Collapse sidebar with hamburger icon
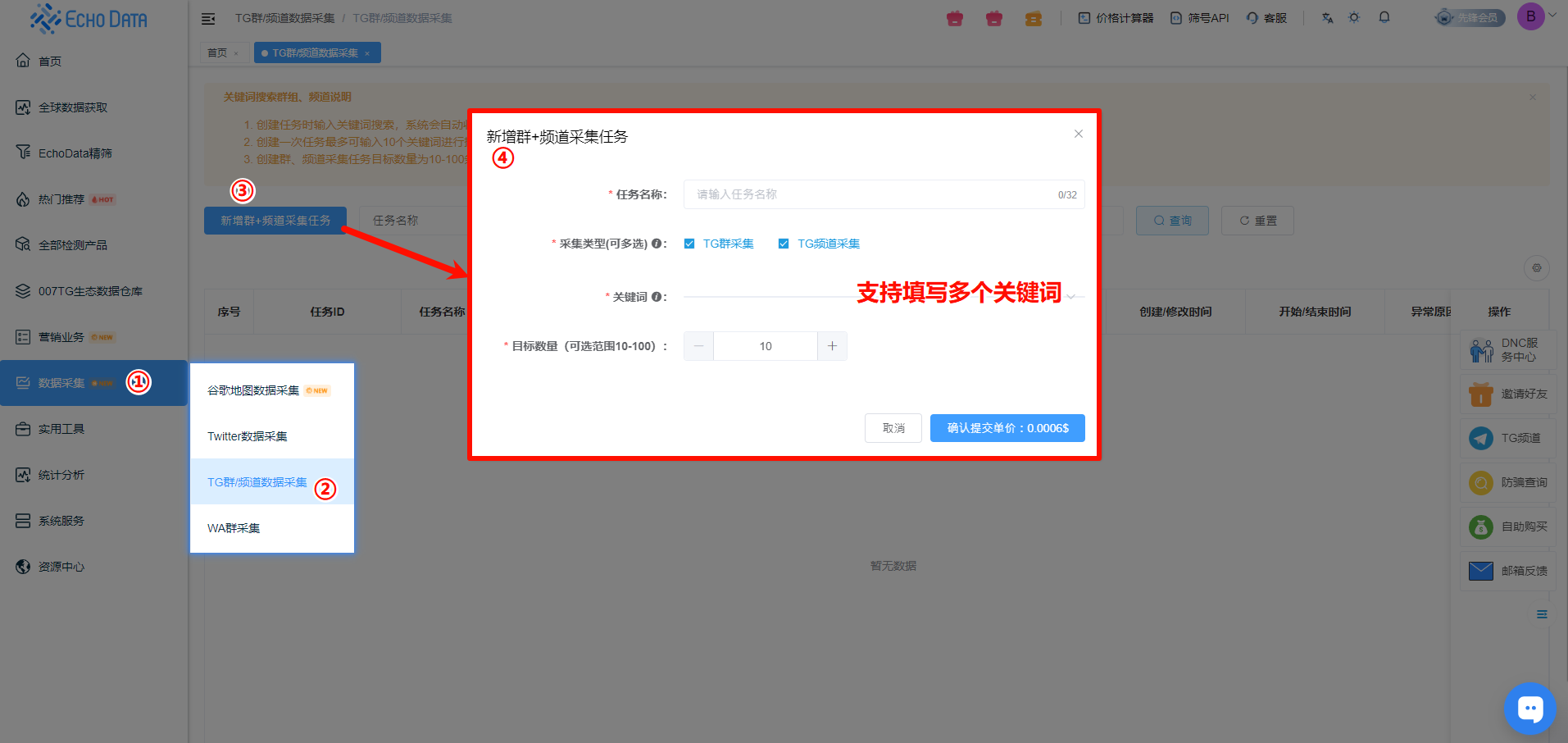Screen dimensions: 1568x743 208,18
